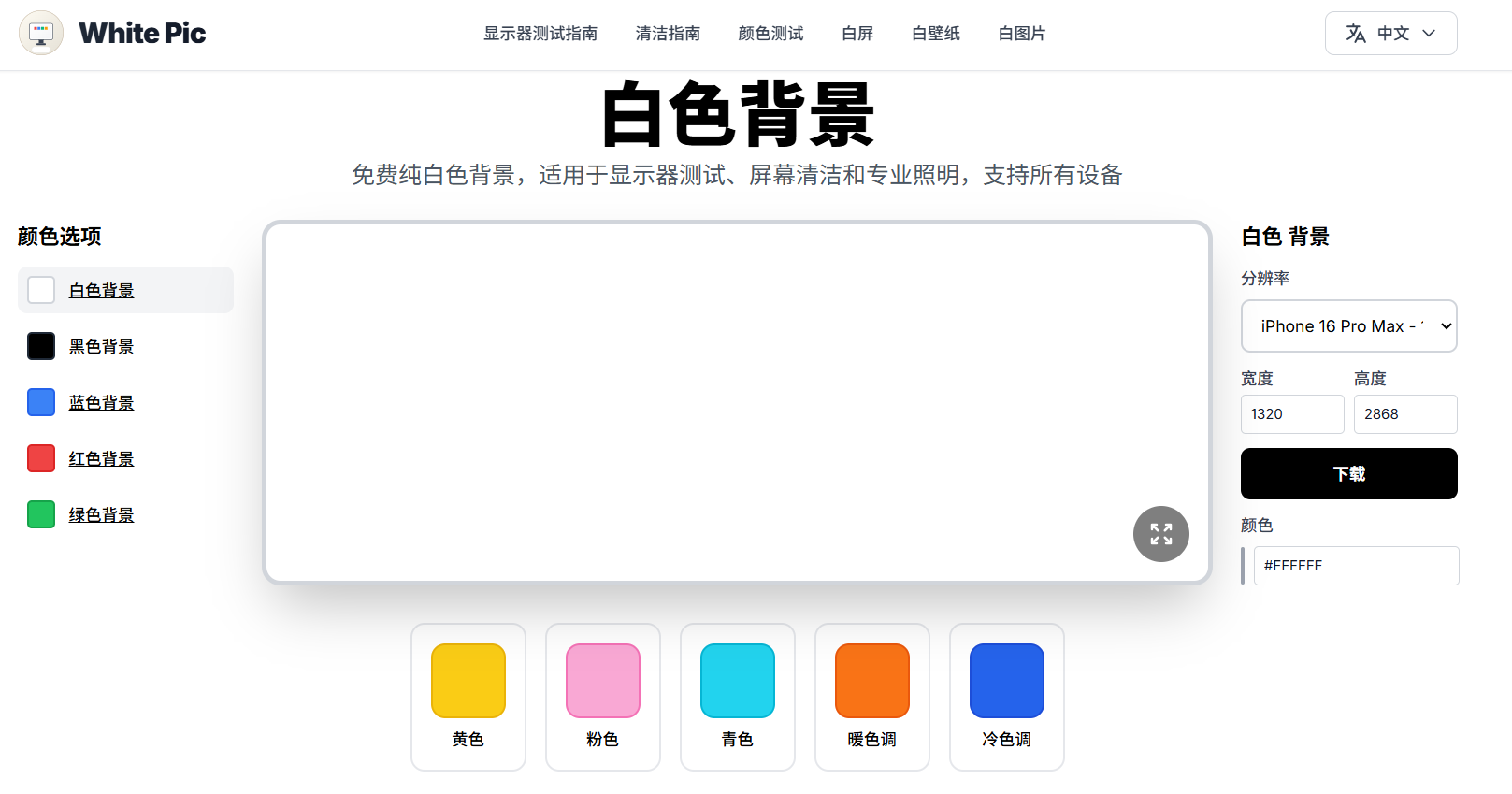Click the #FFFFFF color hex input

click(x=1355, y=566)
